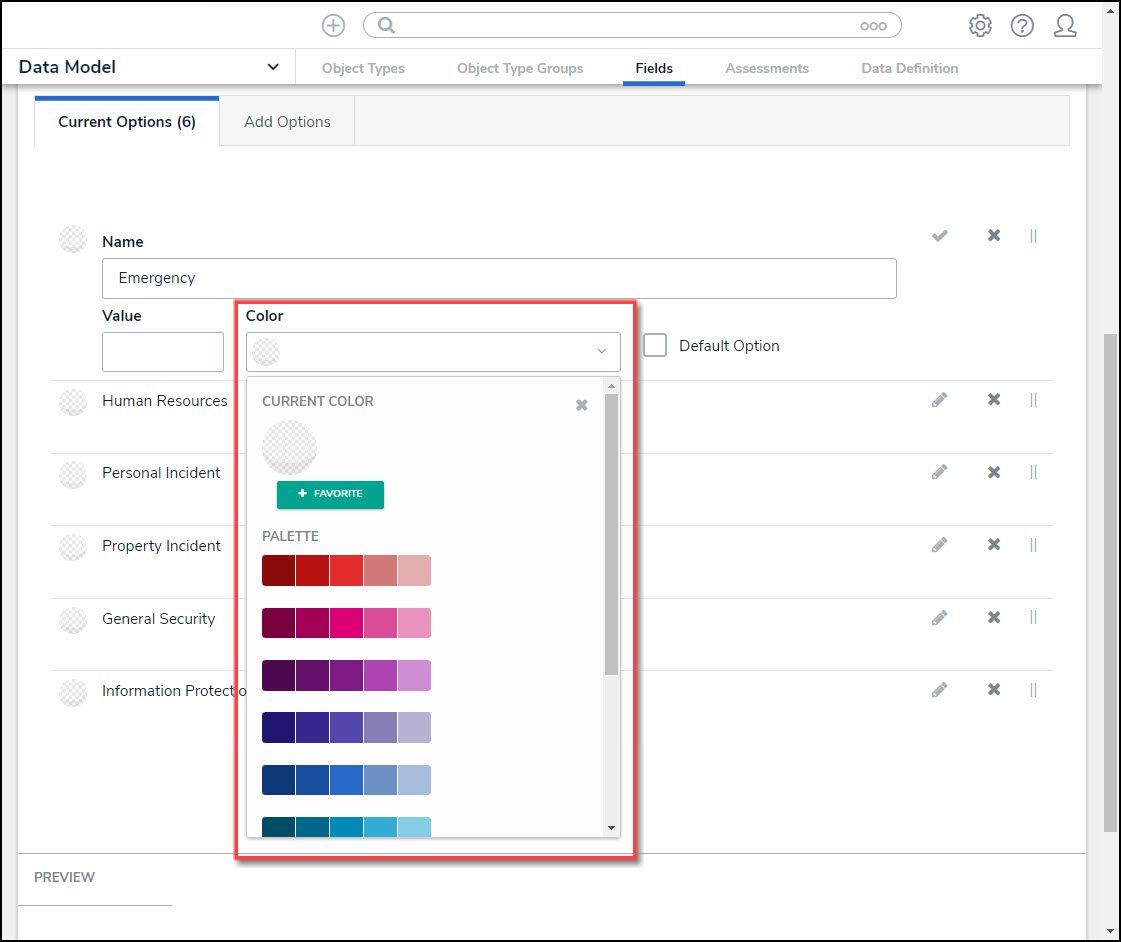Open the user profile icon
The image size is (1121, 942).
pos(1065,26)
